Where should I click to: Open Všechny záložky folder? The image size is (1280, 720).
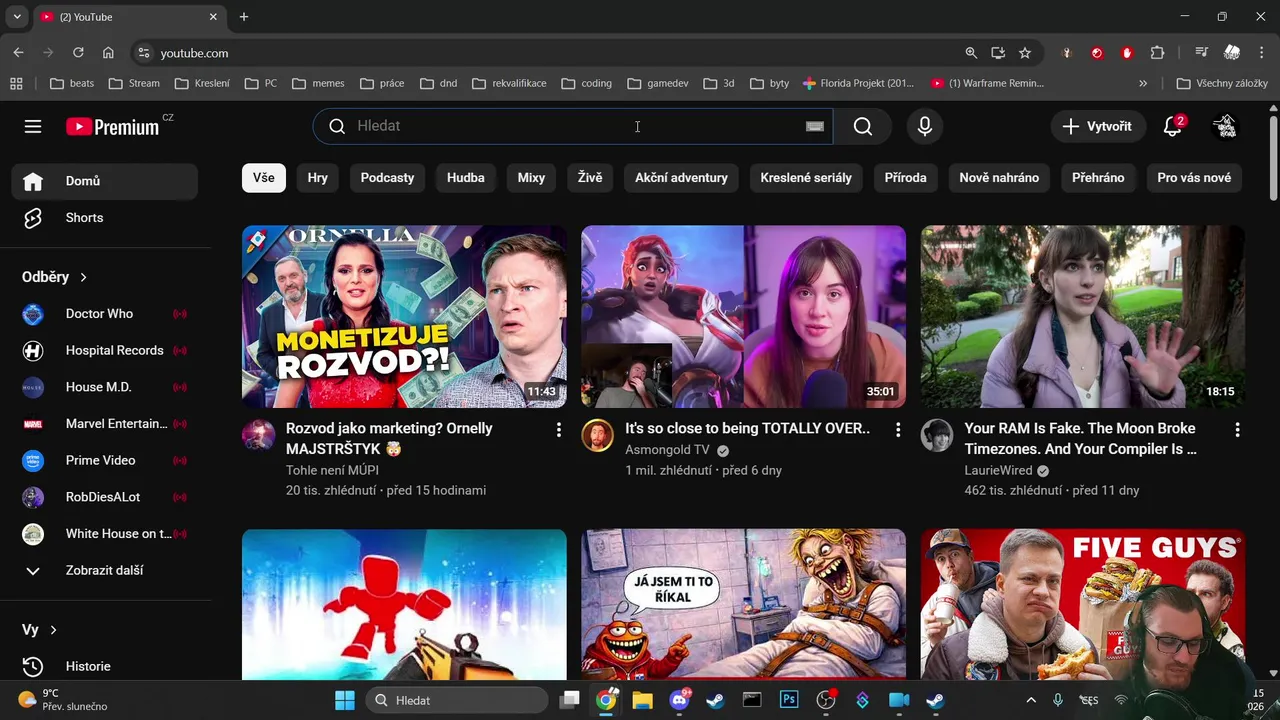point(1222,83)
